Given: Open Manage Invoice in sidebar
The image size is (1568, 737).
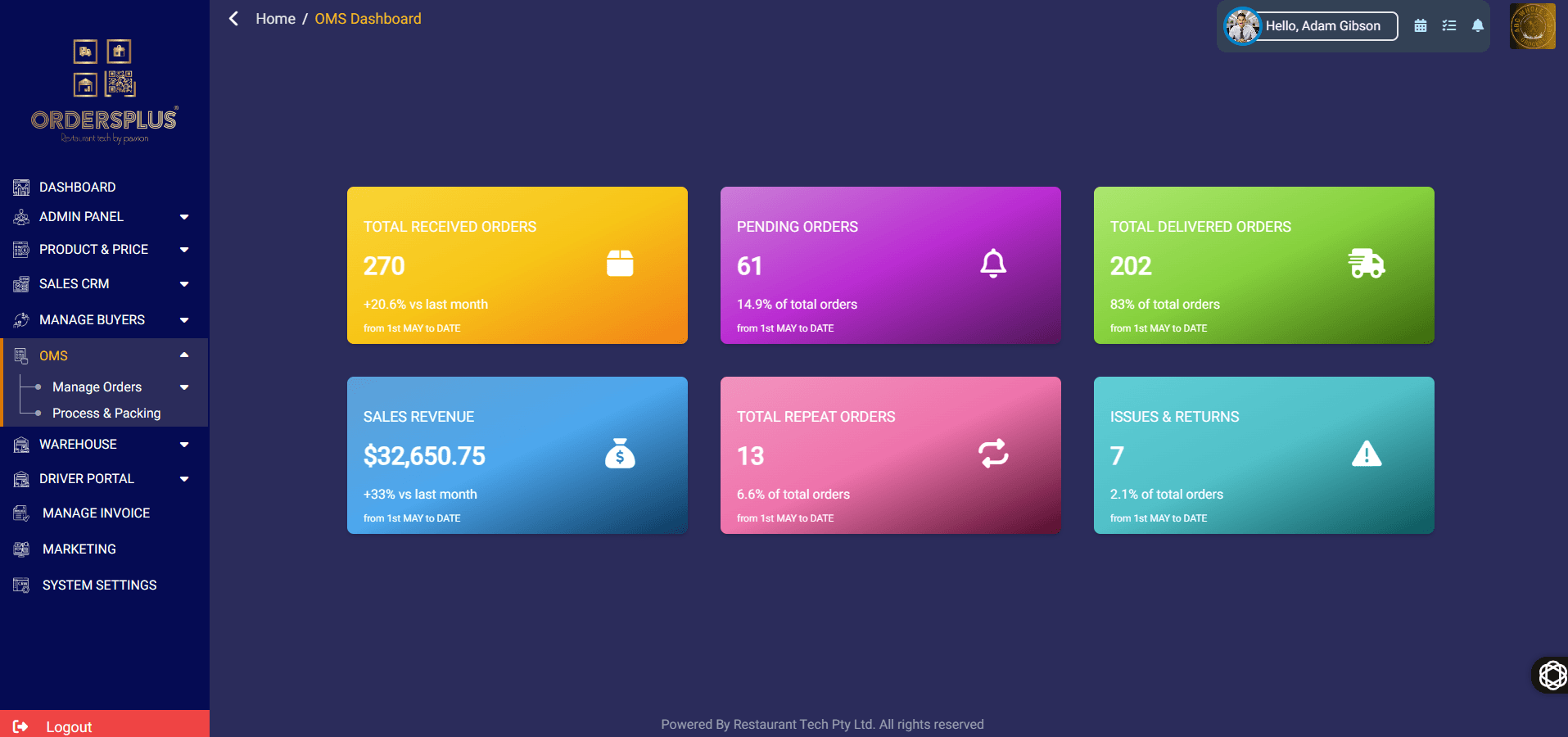Looking at the screenshot, I should pyautogui.click(x=96, y=513).
